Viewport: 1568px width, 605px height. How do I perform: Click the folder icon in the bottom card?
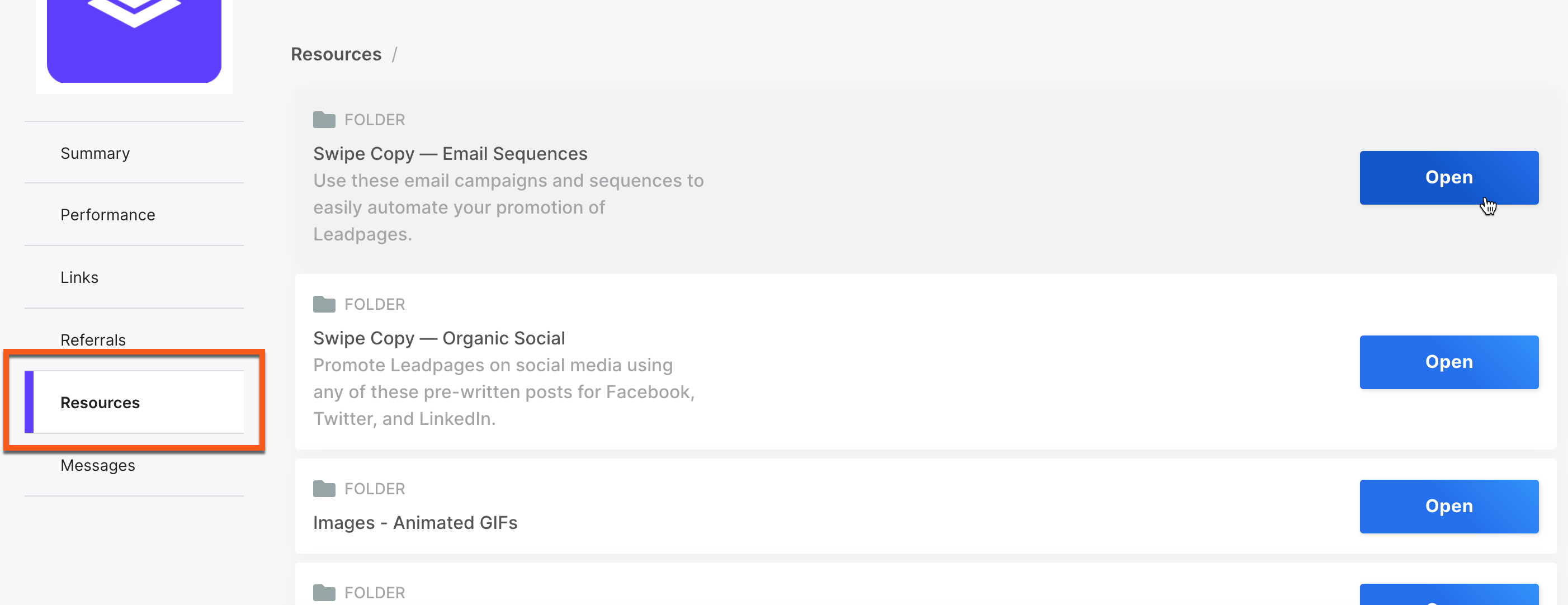coord(324,593)
